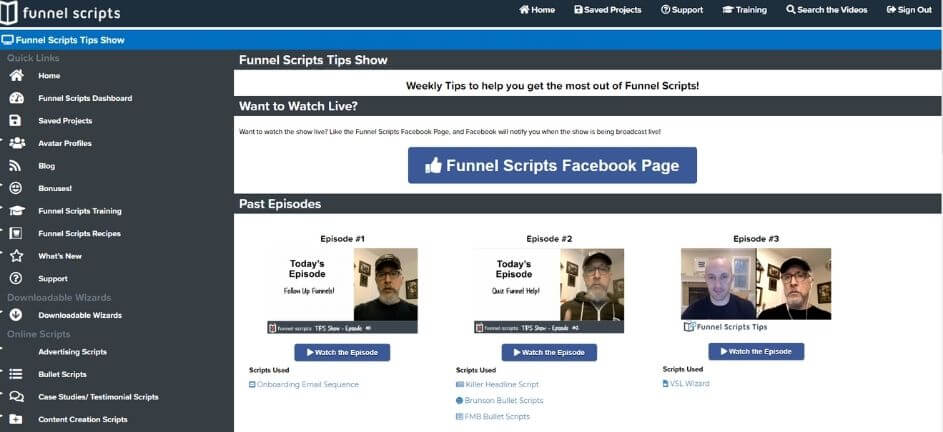This screenshot has height=432, width=943.
Task: Click the RSS feed icon for Blog
Action: tap(15, 166)
